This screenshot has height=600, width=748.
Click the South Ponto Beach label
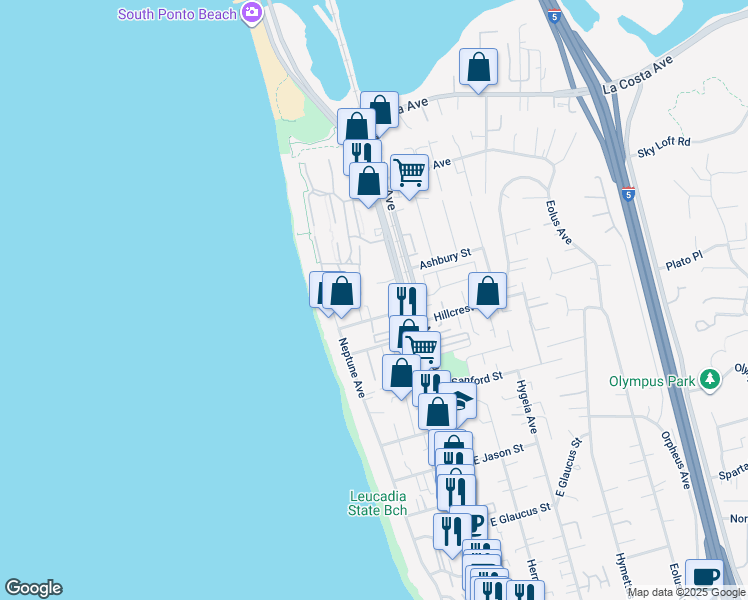(x=177, y=14)
